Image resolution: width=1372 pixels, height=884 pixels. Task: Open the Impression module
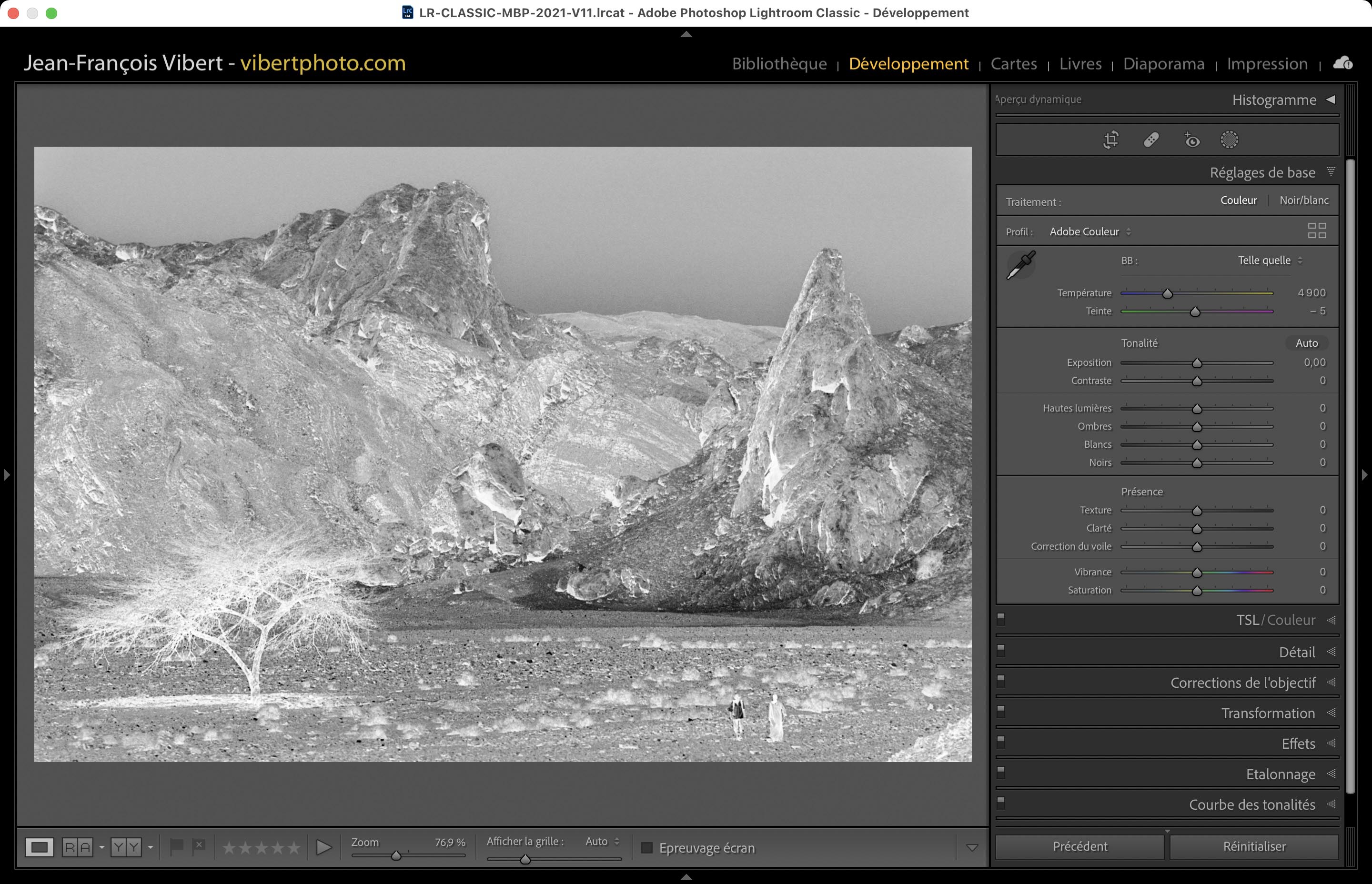[x=1267, y=64]
